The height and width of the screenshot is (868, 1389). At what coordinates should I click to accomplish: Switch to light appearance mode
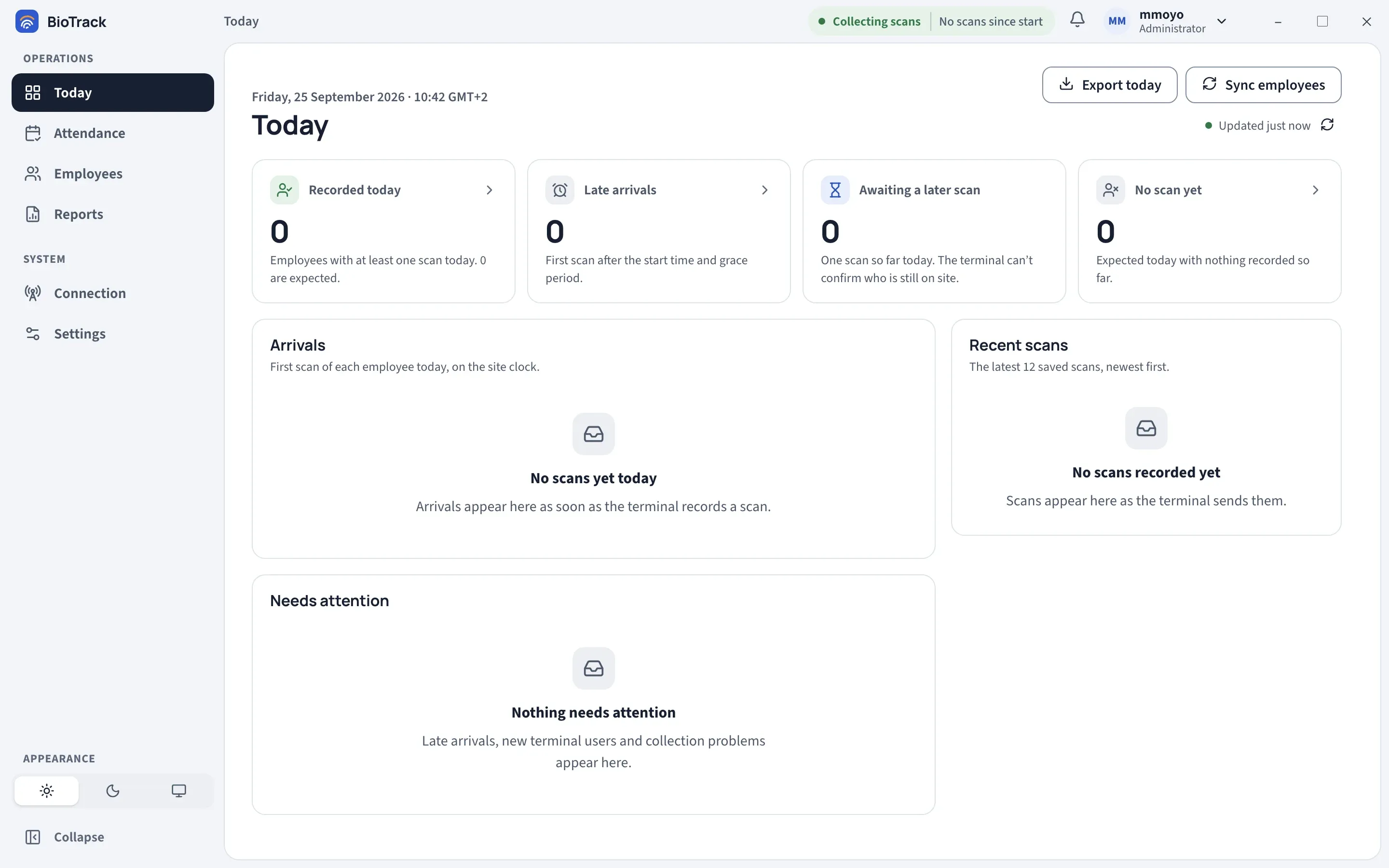click(x=46, y=790)
